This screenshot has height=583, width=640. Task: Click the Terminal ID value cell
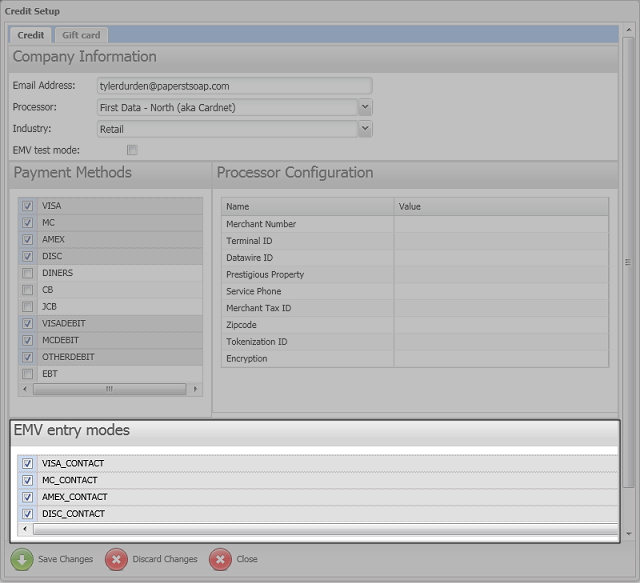[500, 241]
